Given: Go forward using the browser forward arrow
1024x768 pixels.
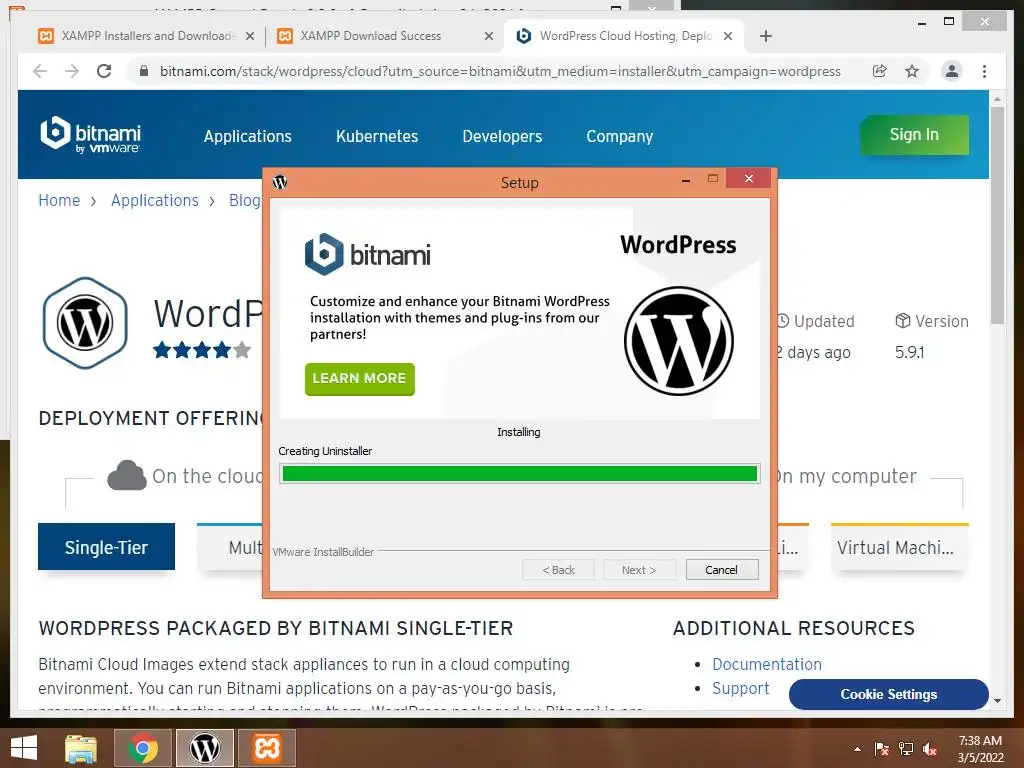Looking at the screenshot, I should pos(72,71).
